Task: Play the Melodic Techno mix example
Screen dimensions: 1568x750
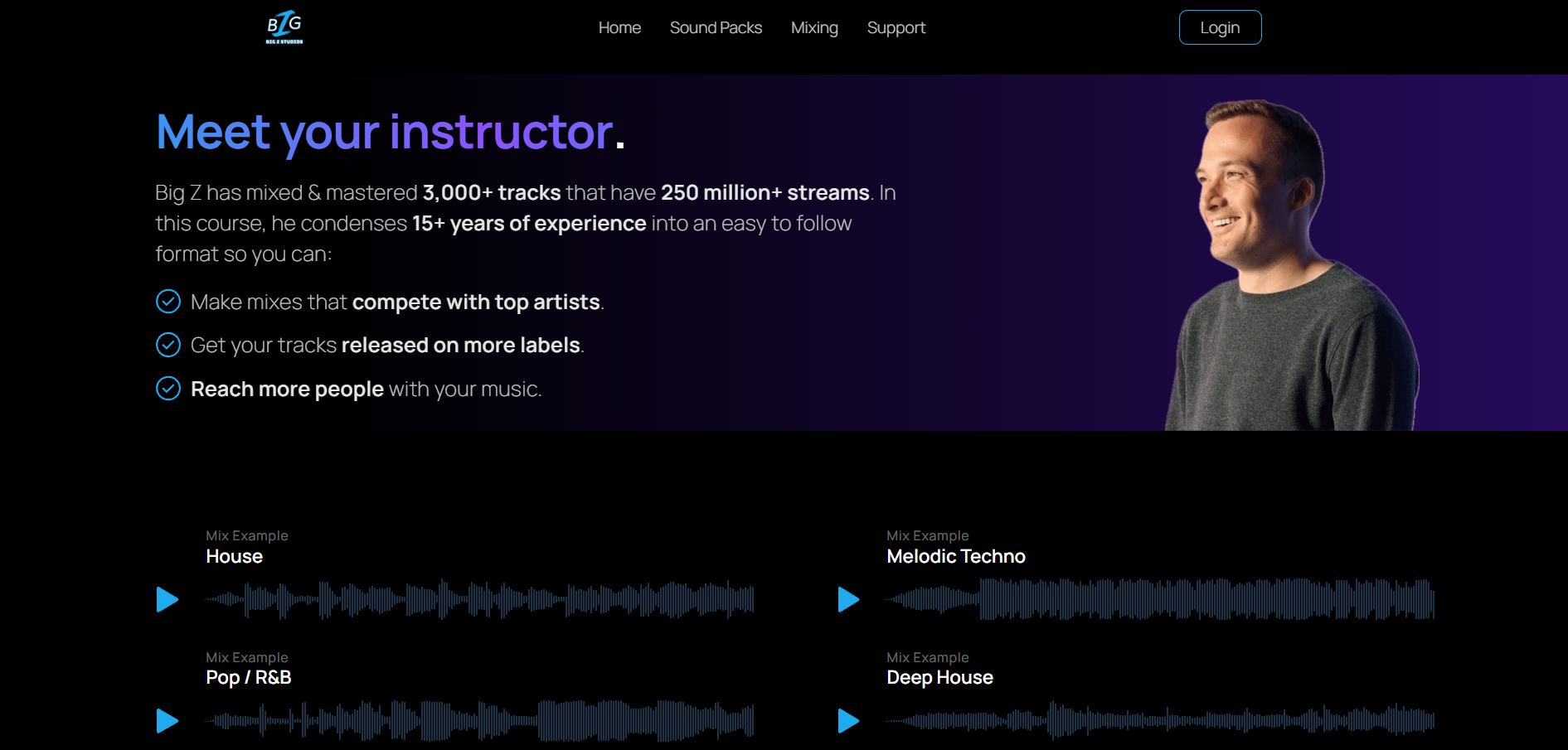Action: click(x=848, y=600)
